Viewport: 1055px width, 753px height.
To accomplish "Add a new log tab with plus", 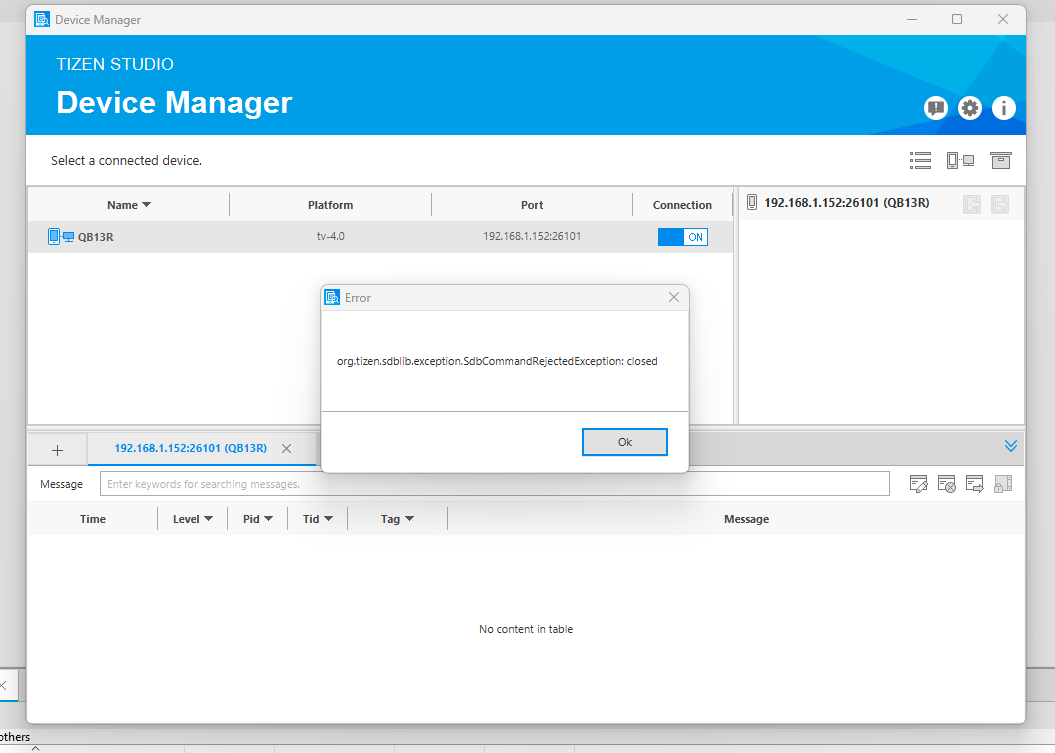I will pyautogui.click(x=57, y=450).
